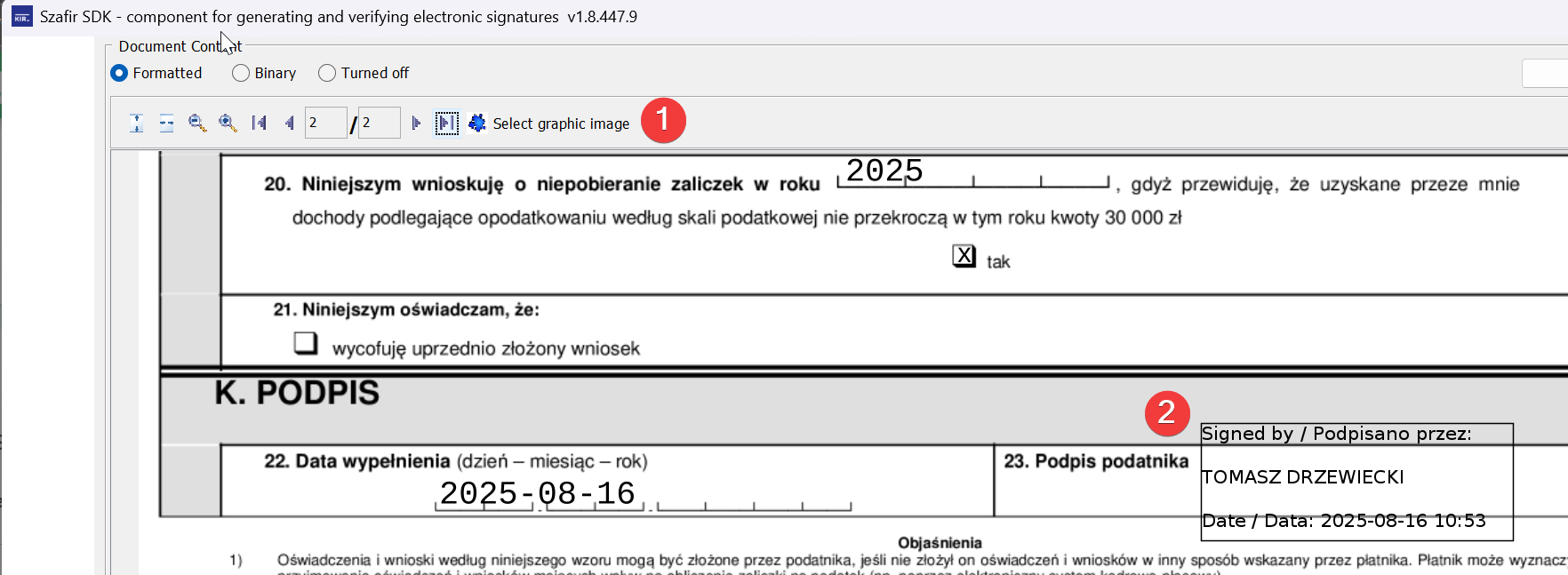Click the fit page height icon
This screenshot has width=1568, height=575.
(x=136, y=124)
